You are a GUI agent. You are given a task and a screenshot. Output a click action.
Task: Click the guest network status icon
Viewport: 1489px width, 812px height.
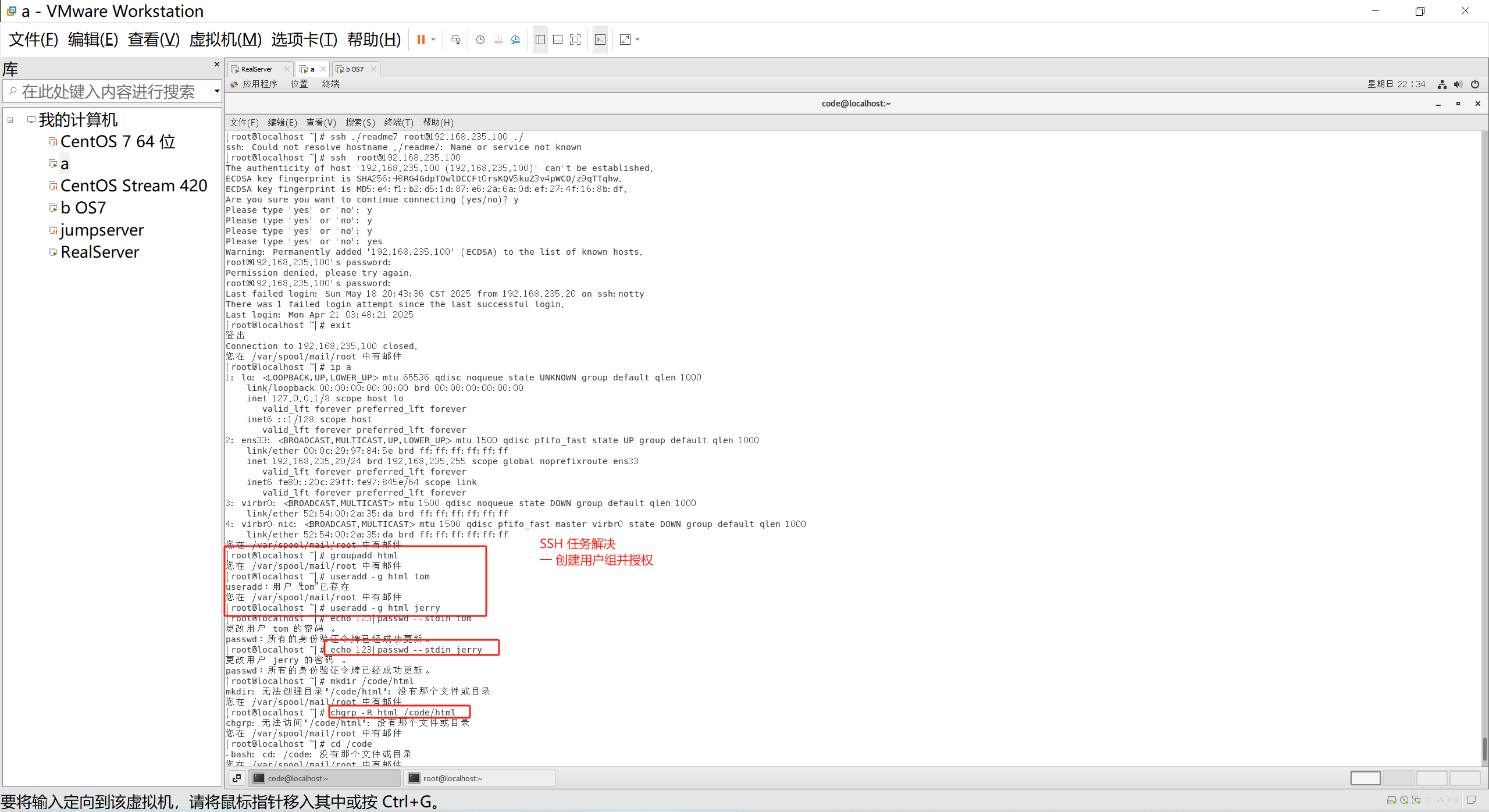(x=1442, y=84)
